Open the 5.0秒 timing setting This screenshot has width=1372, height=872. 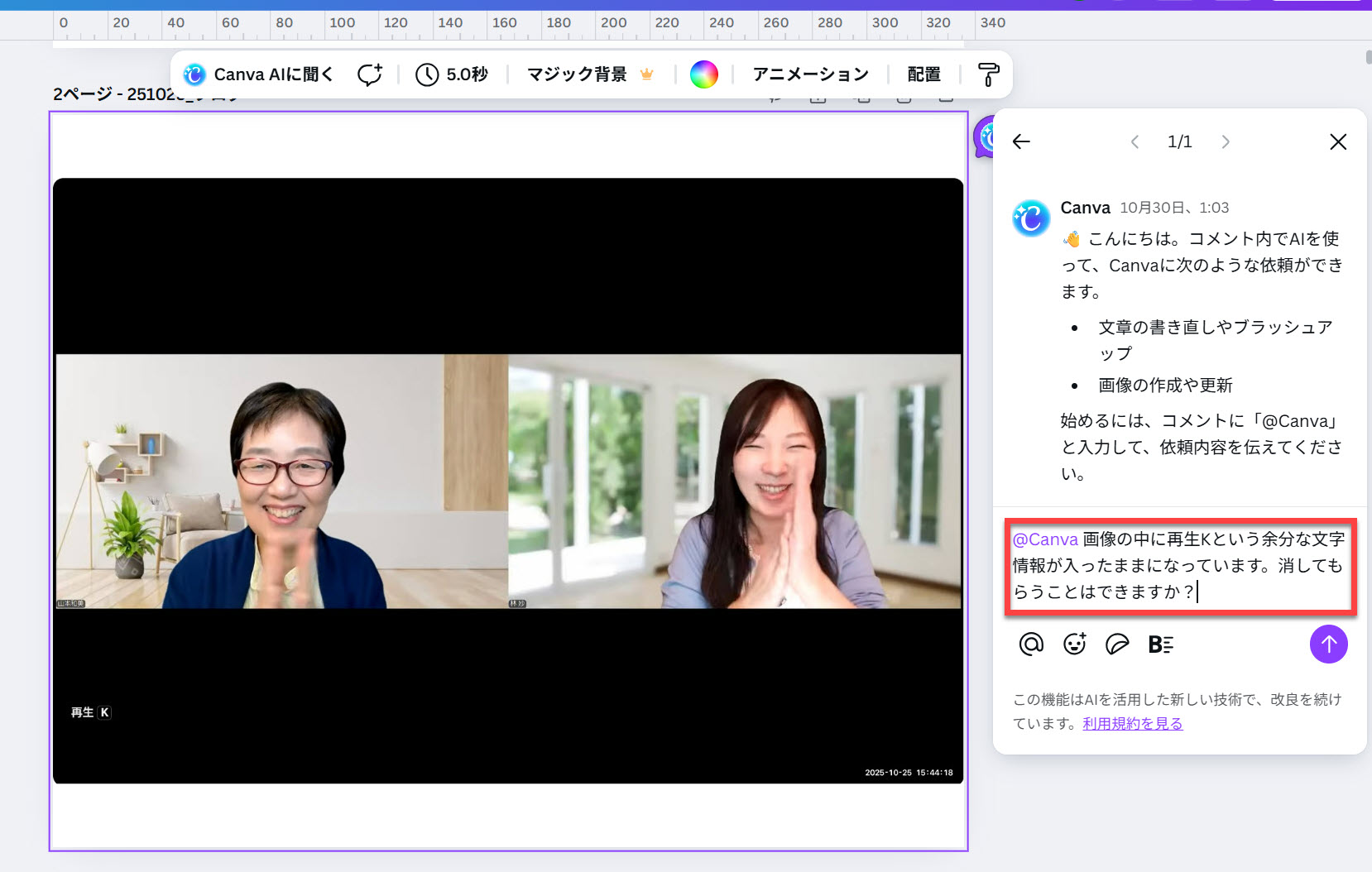(452, 74)
